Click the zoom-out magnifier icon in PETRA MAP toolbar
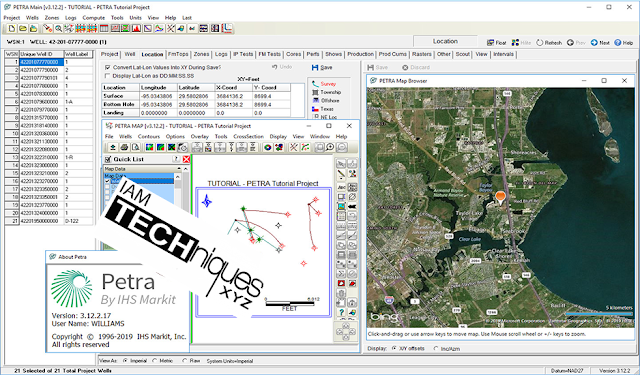 point(342,147)
